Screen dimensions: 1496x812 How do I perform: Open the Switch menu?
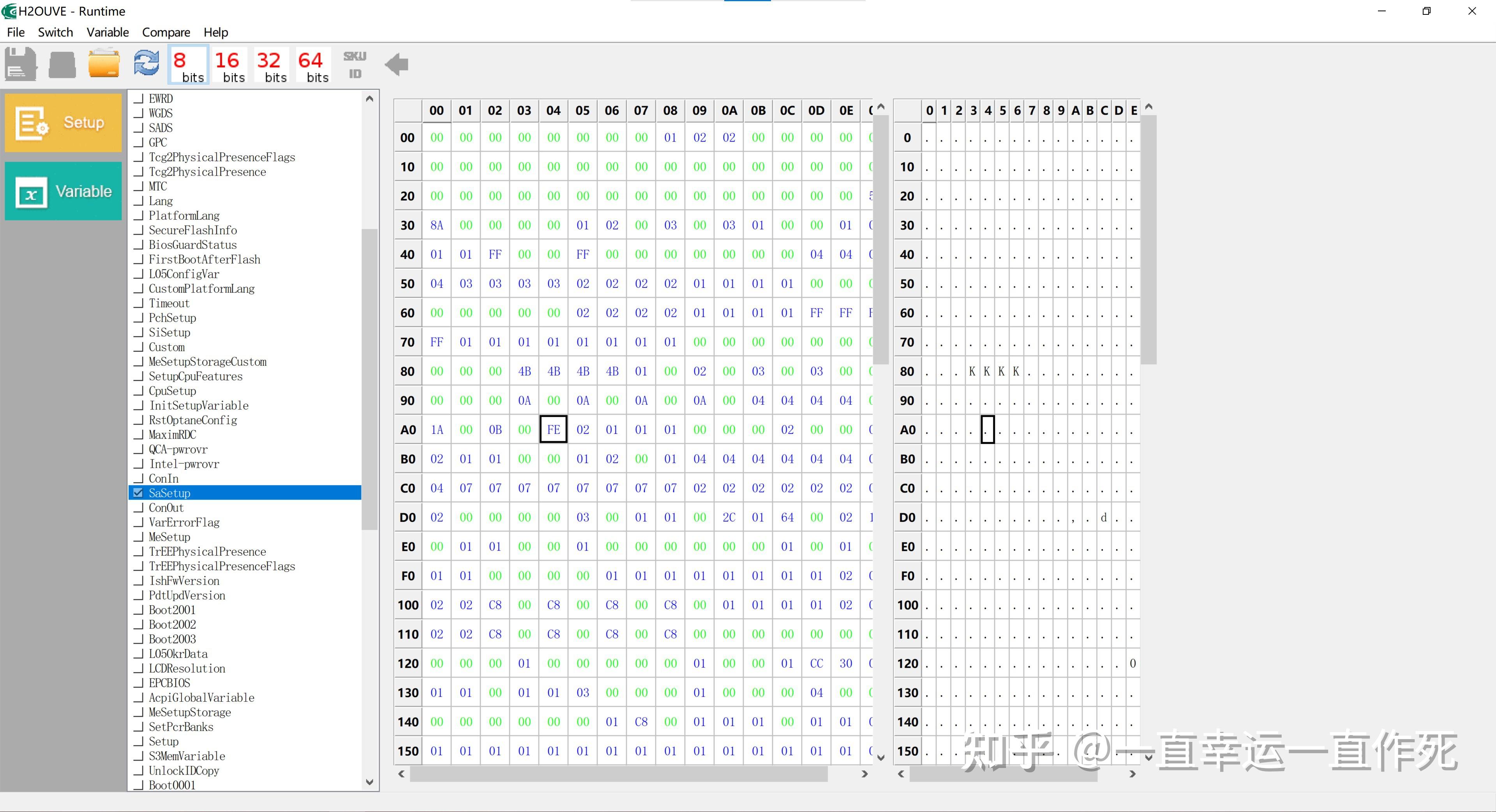[x=55, y=32]
